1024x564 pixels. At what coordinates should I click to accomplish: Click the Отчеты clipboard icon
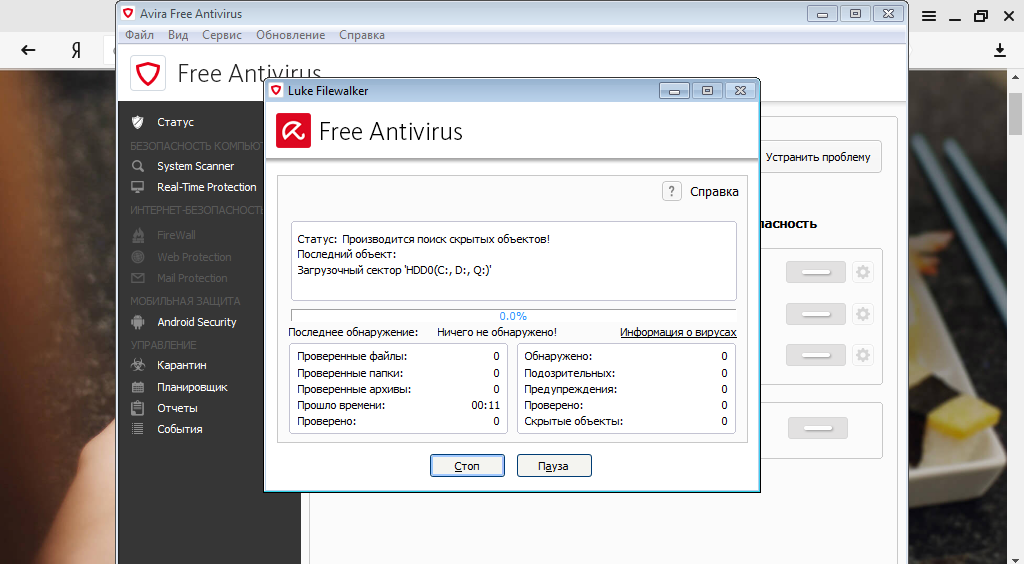point(137,408)
